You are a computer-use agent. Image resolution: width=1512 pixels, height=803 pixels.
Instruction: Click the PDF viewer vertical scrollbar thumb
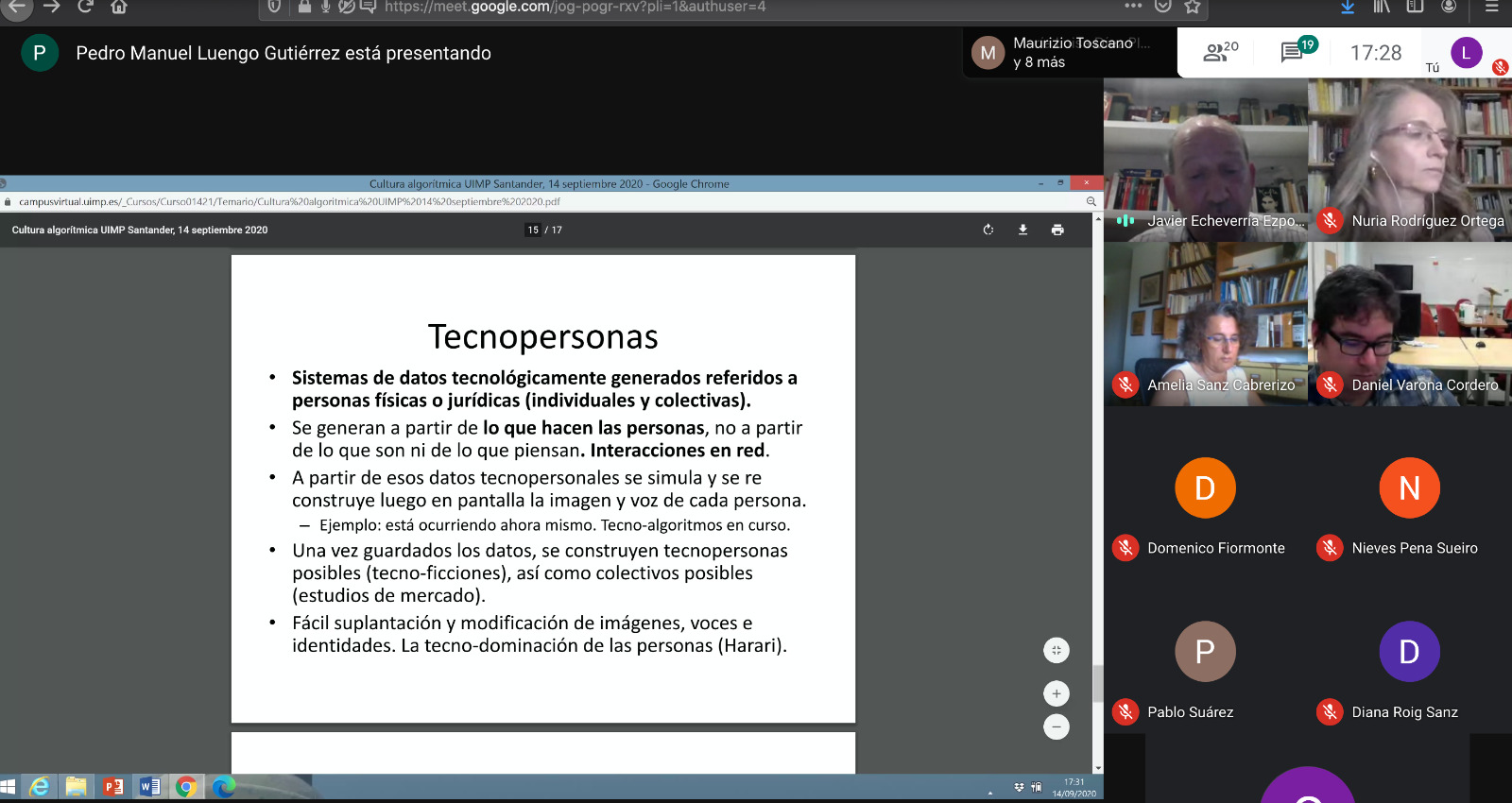tap(1097, 684)
